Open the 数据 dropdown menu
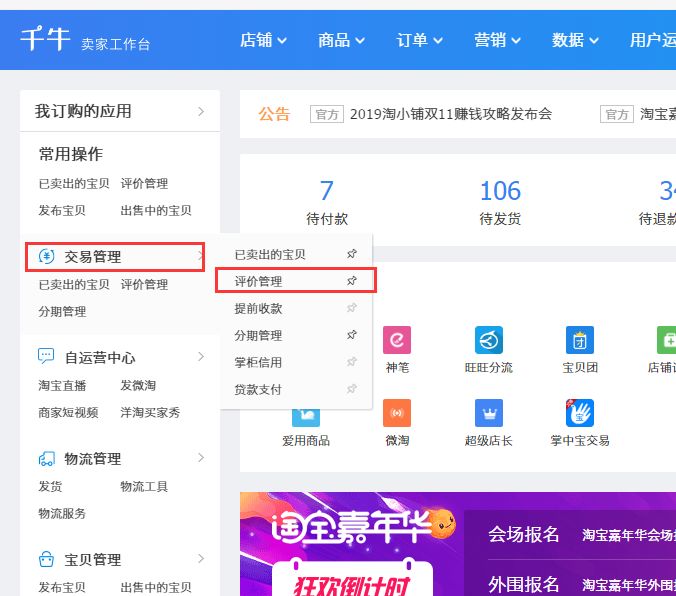The height and width of the screenshot is (596, 676). coord(575,40)
